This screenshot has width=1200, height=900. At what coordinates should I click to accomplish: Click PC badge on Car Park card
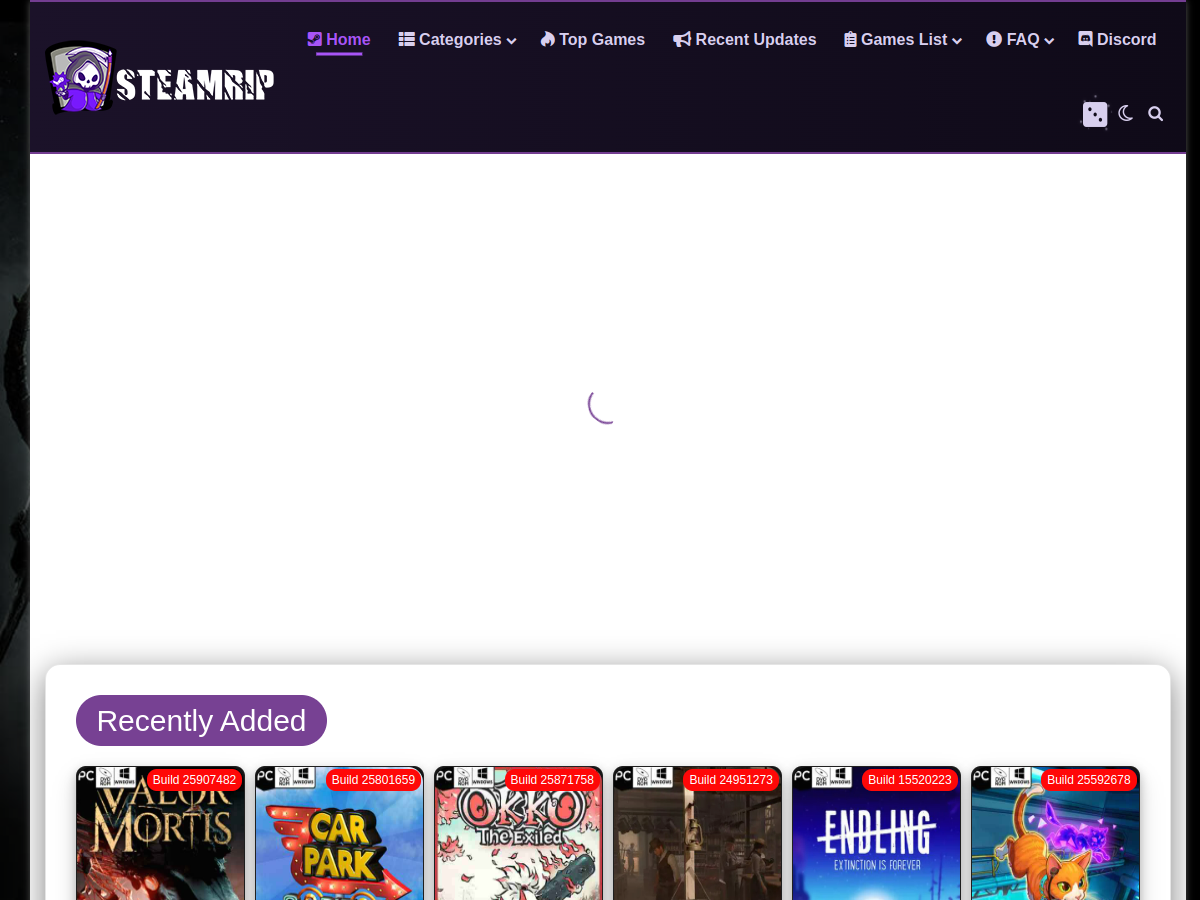265,775
